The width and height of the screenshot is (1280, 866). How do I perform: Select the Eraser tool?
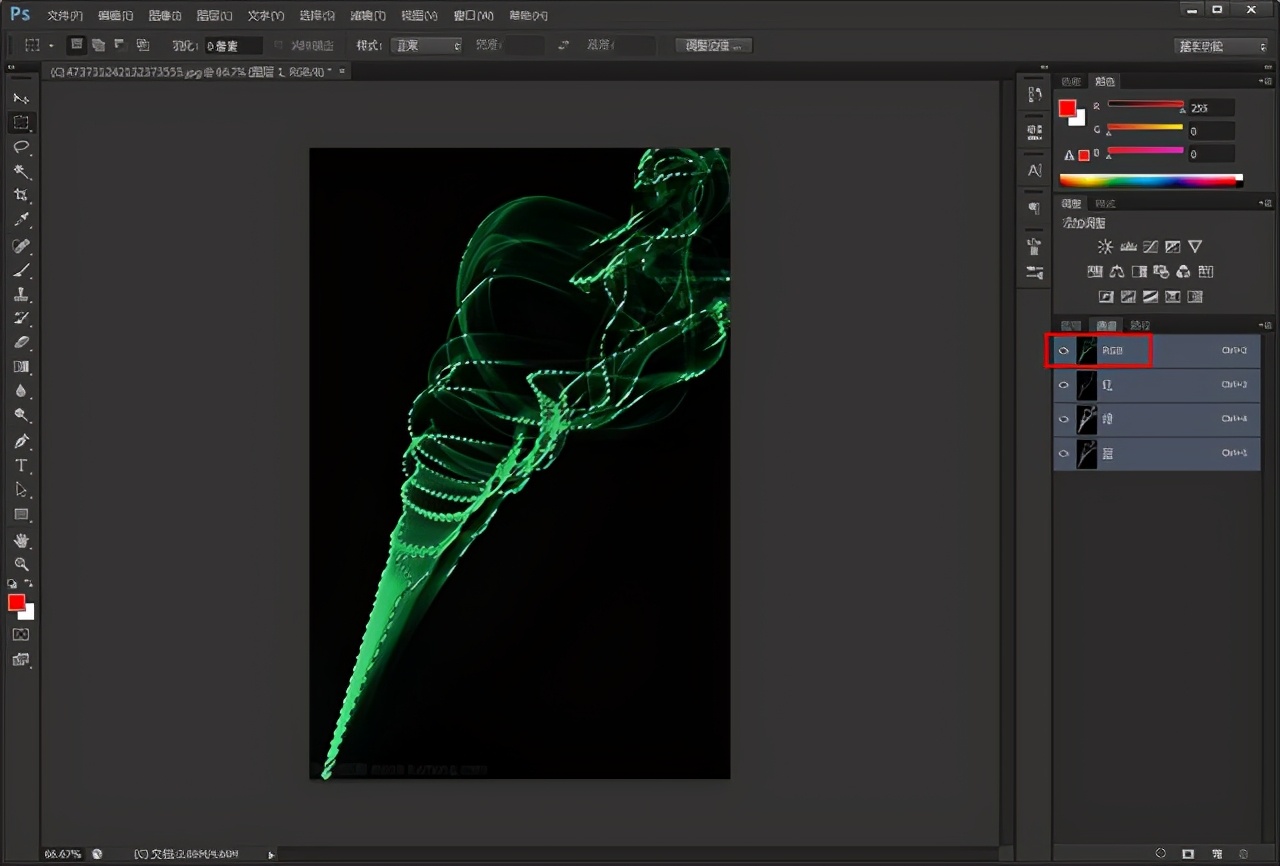click(x=21, y=343)
